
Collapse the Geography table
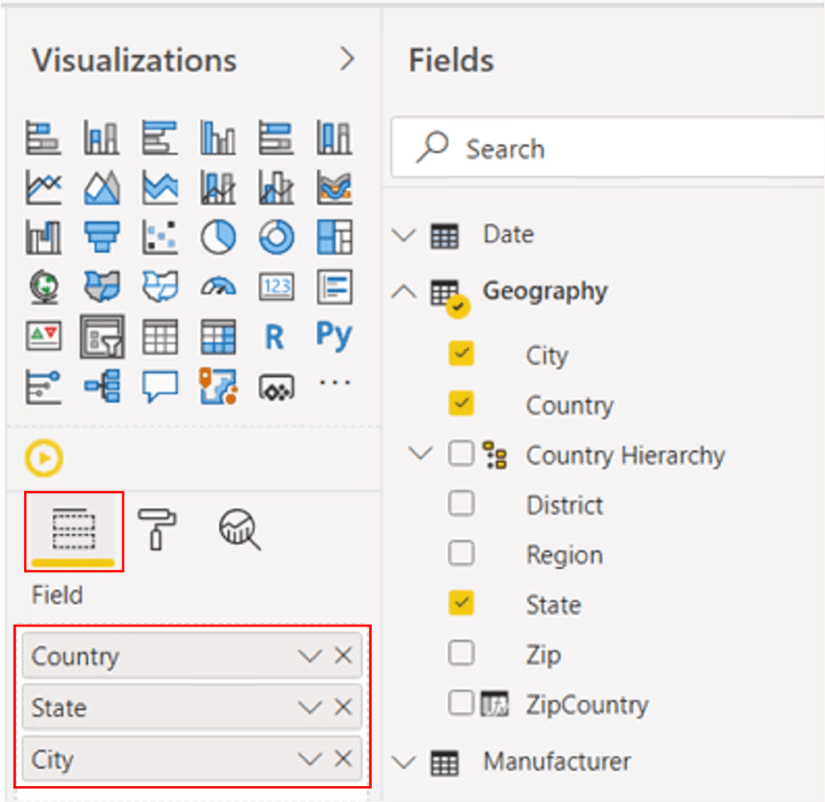coord(404,292)
